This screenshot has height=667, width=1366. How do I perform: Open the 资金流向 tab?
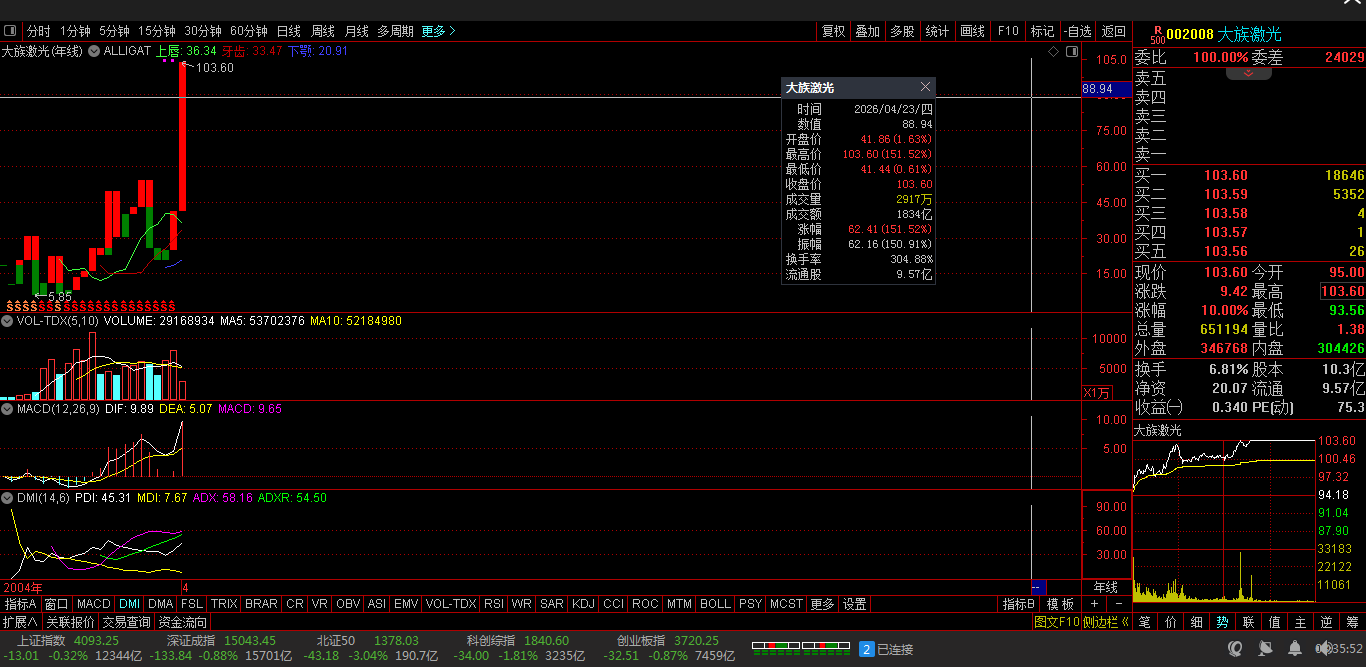(x=183, y=621)
